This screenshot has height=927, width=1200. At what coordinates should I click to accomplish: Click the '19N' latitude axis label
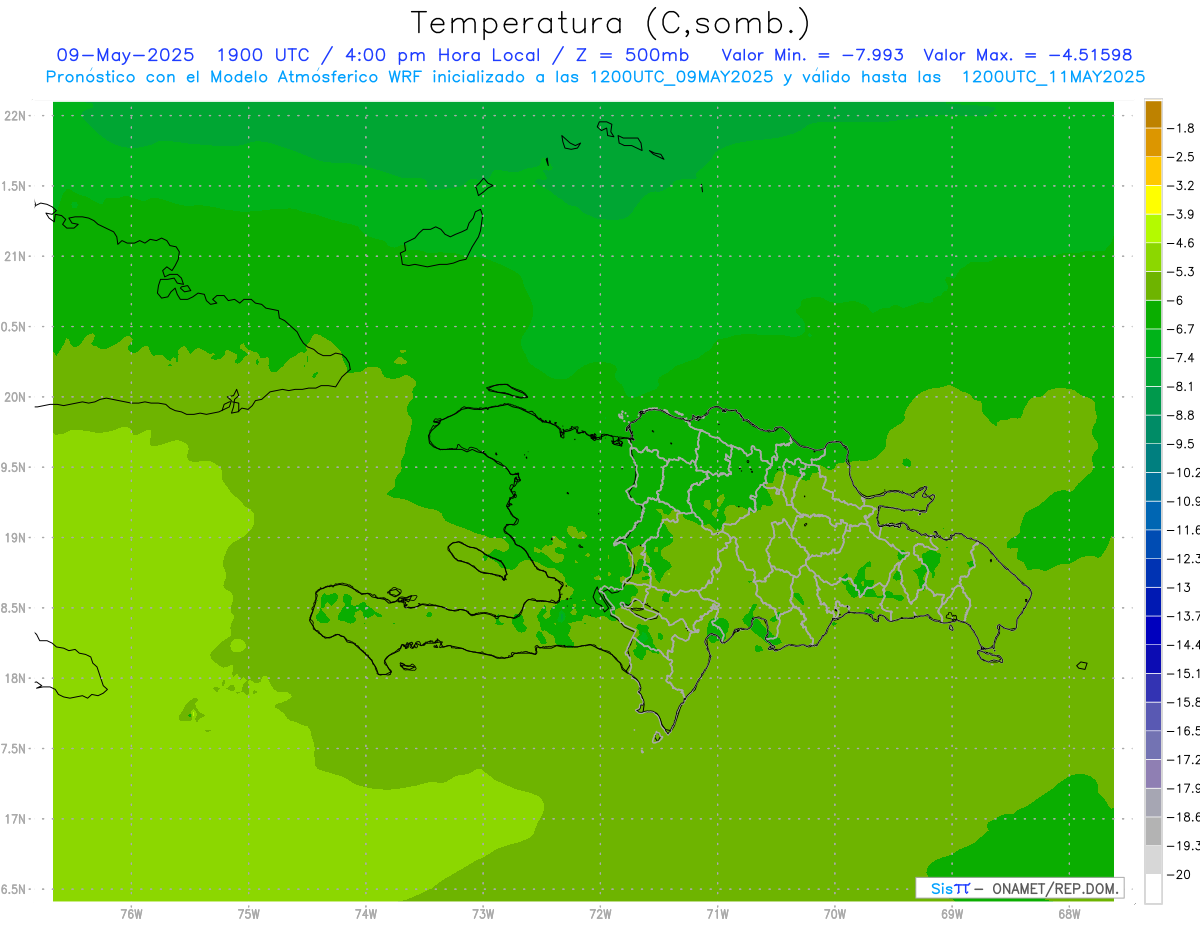click(16, 537)
